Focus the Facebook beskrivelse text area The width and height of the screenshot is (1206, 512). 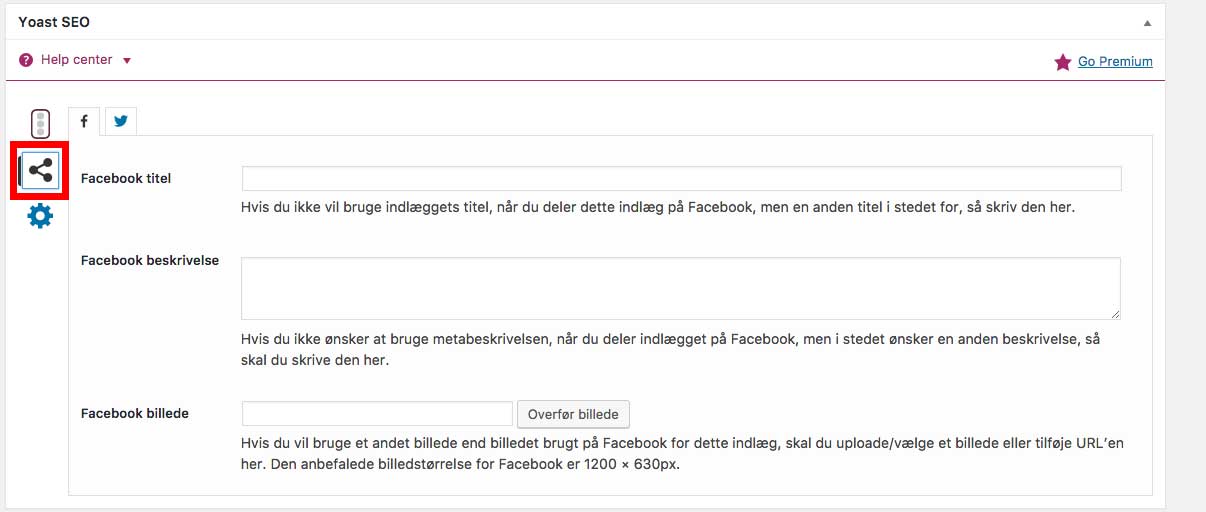click(681, 288)
